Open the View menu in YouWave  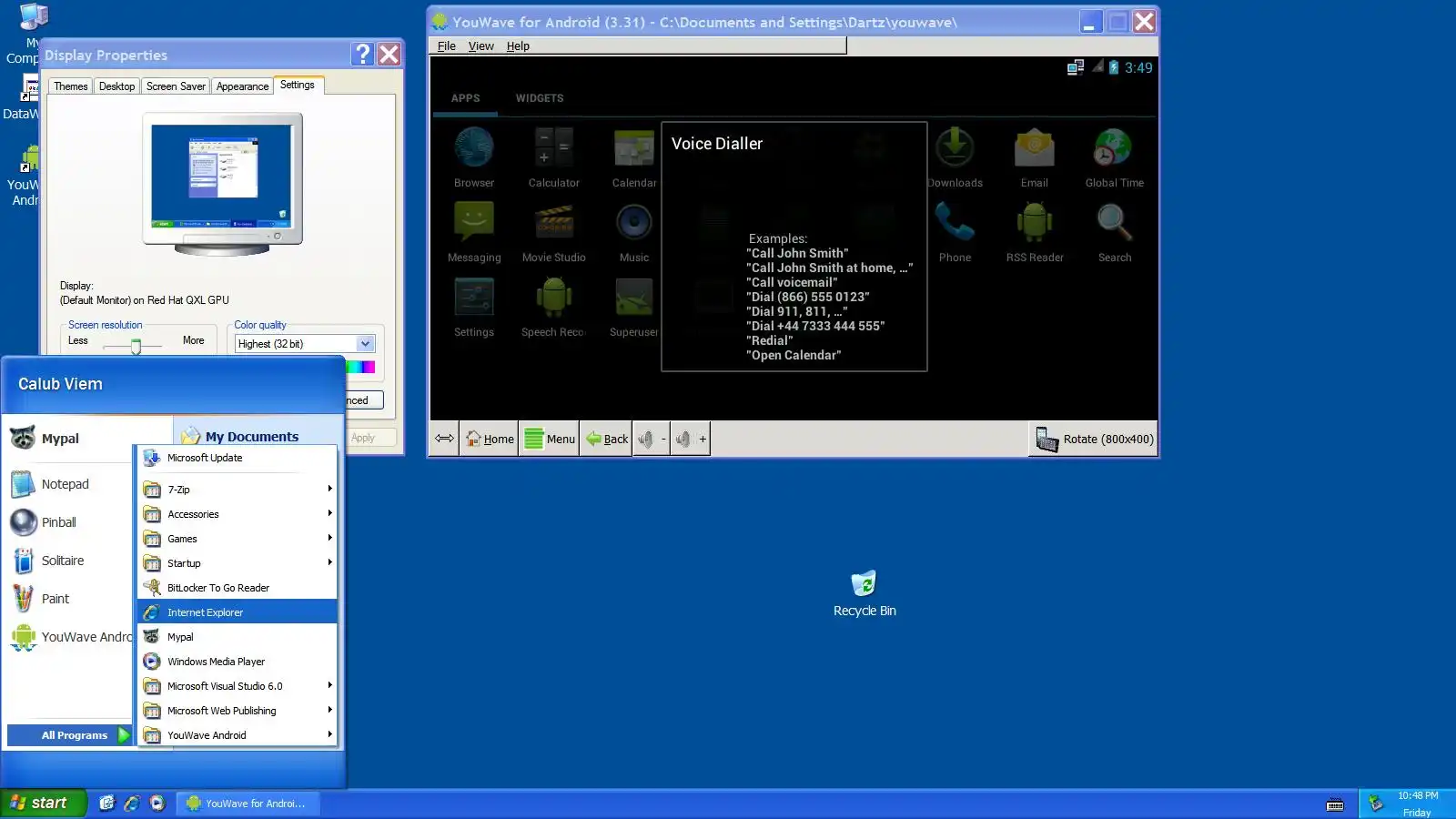point(481,46)
